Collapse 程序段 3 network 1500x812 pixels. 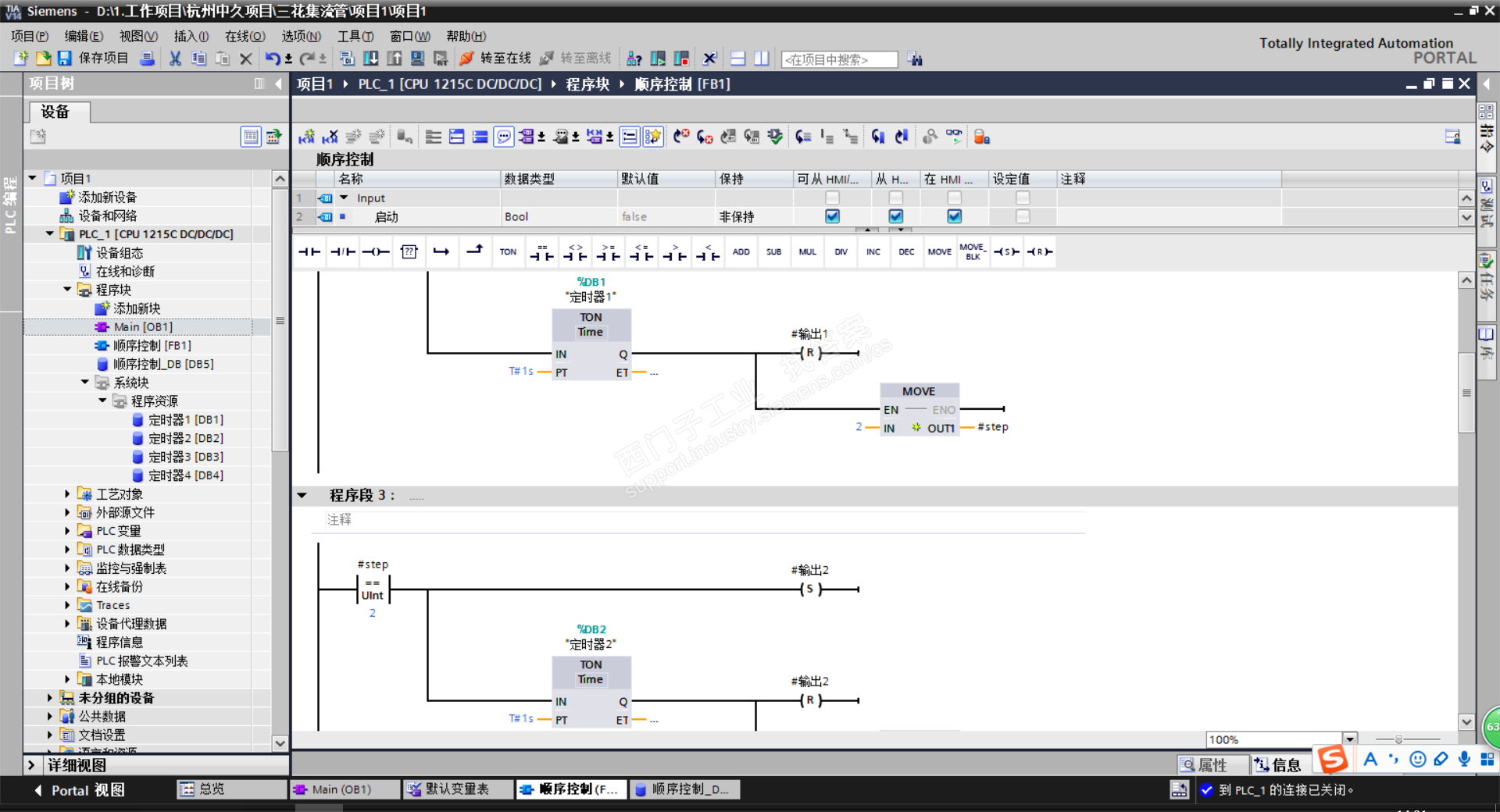click(302, 495)
